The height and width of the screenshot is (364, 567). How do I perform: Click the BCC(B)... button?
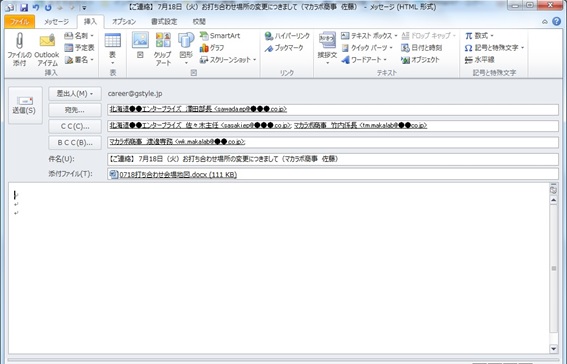pyautogui.click(x=75, y=142)
